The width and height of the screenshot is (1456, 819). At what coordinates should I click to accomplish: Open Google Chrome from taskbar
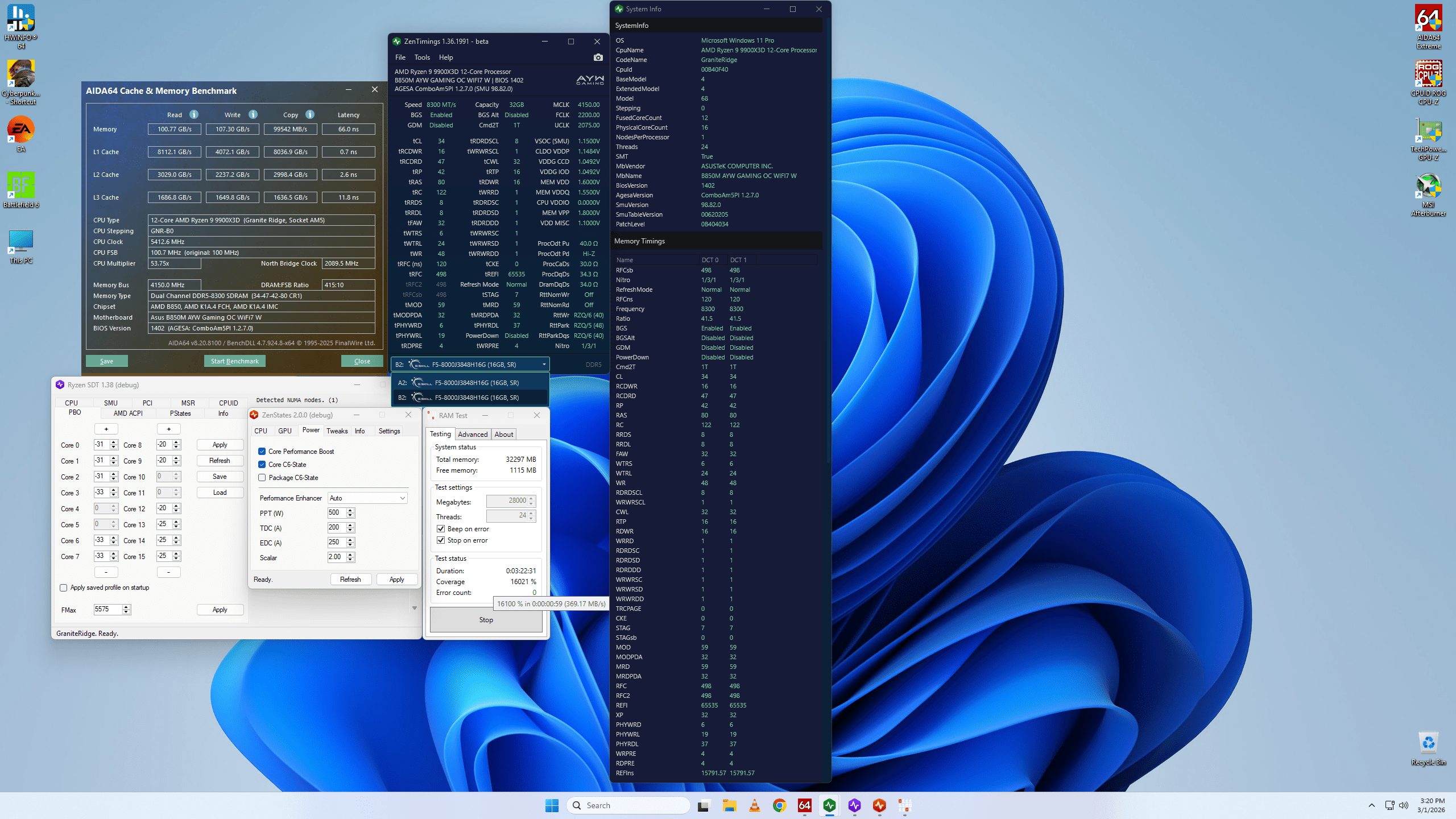(x=779, y=805)
